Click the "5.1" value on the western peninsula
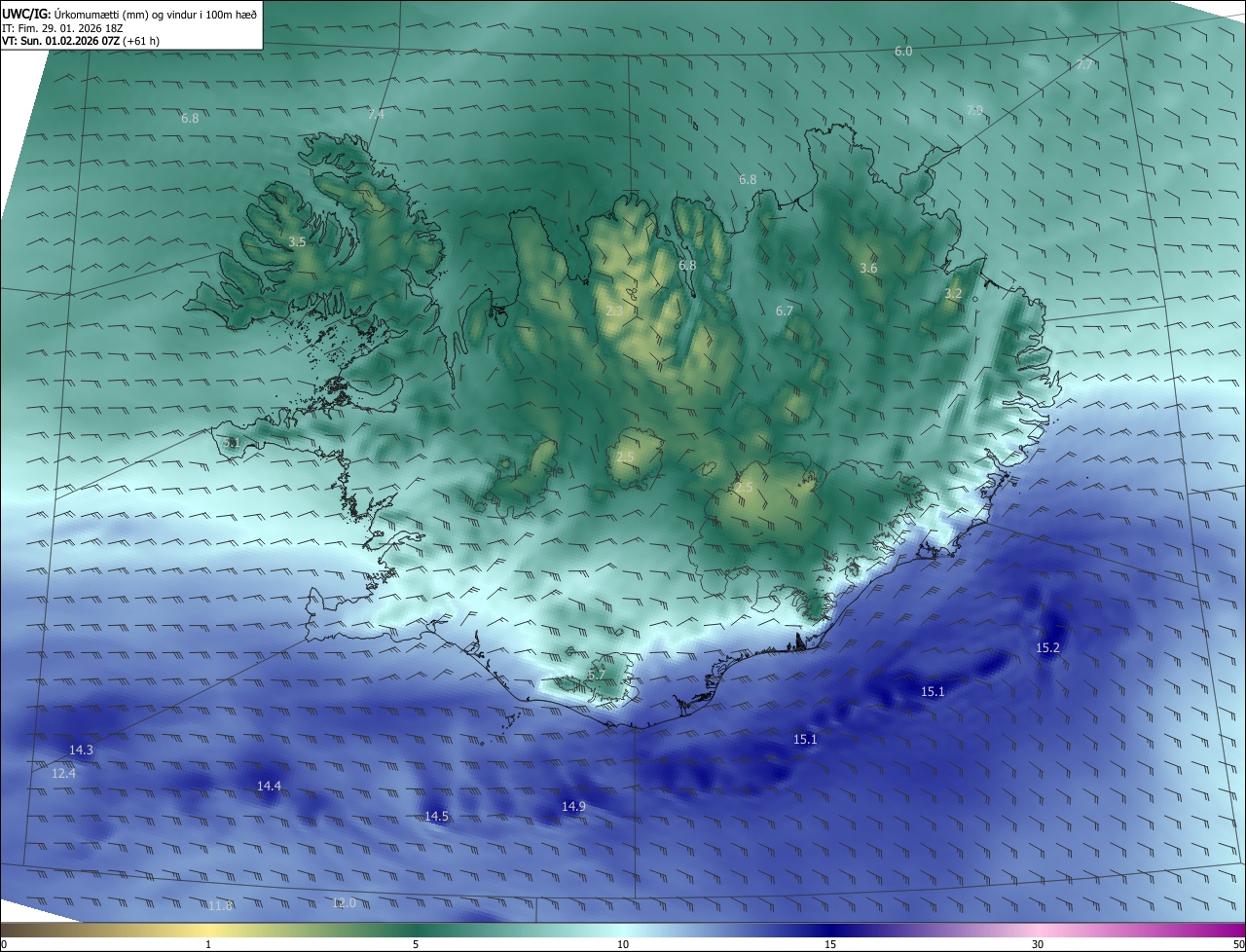The image size is (1246, 952). click(231, 442)
